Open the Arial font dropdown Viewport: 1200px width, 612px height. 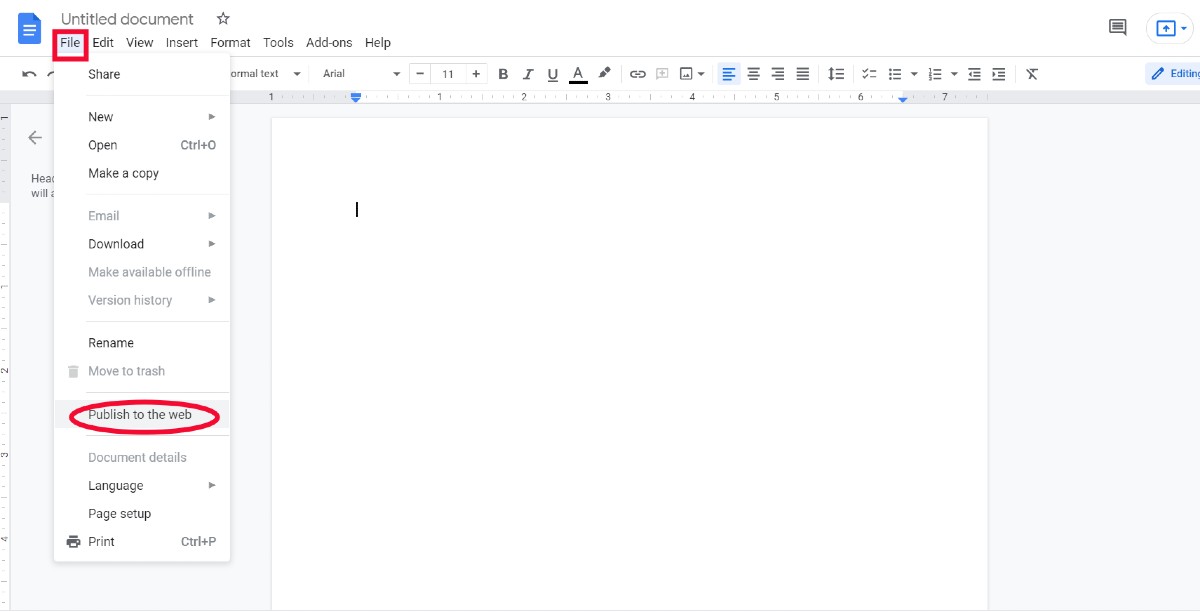coord(358,73)
